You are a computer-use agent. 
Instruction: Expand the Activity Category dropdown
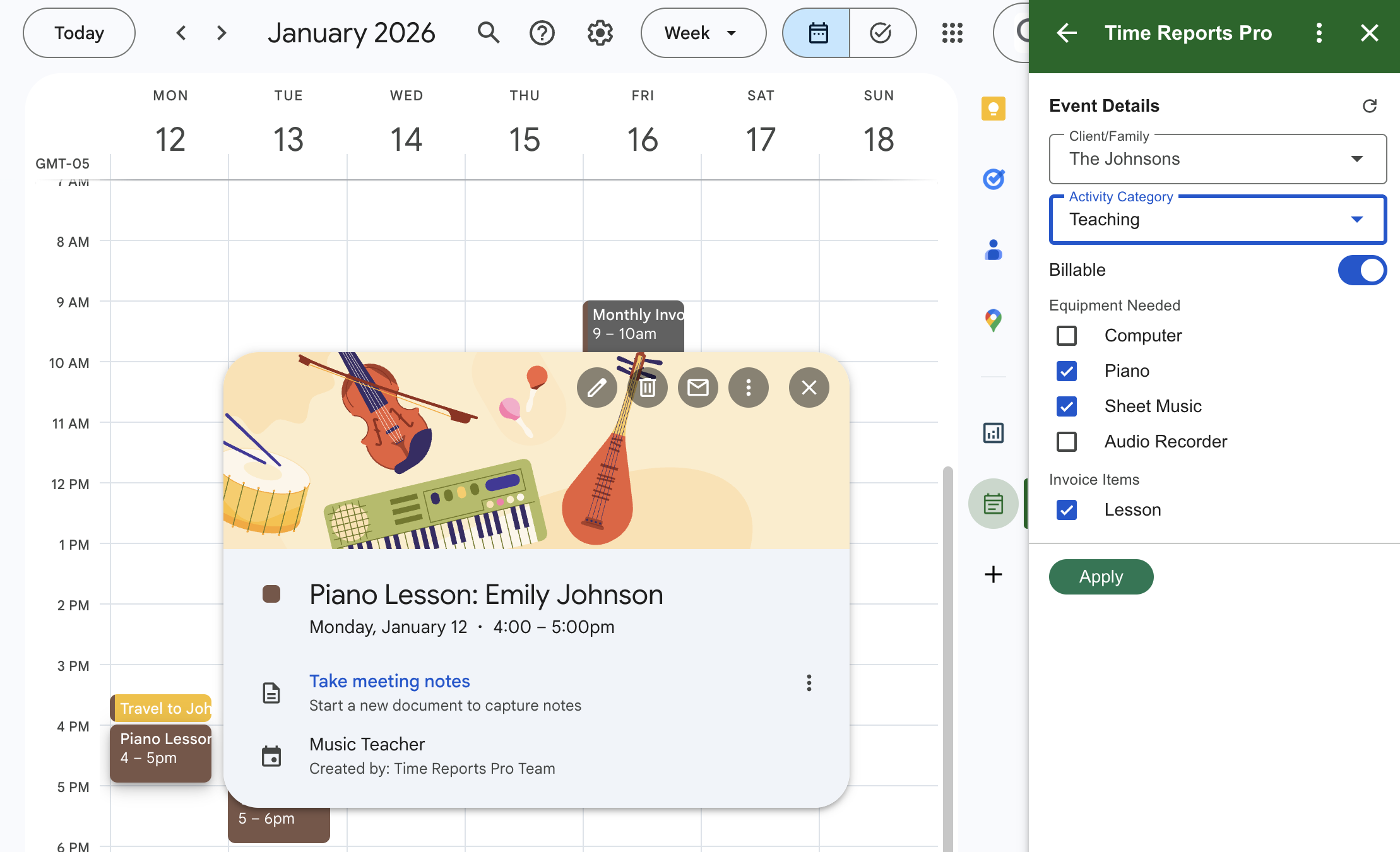coord(1217,220)
